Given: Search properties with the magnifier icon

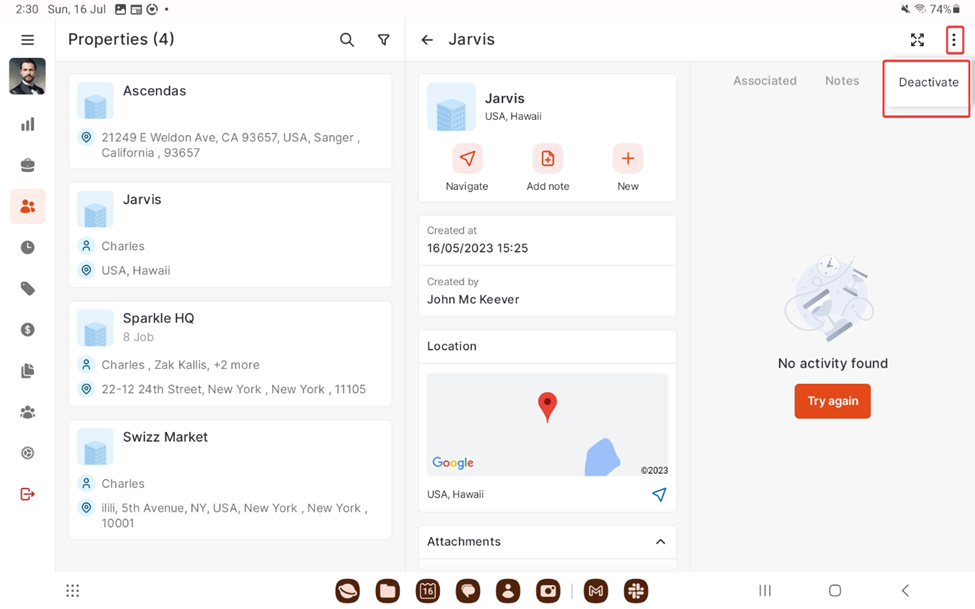Looking at the screenshot, I should click(347, 40).
